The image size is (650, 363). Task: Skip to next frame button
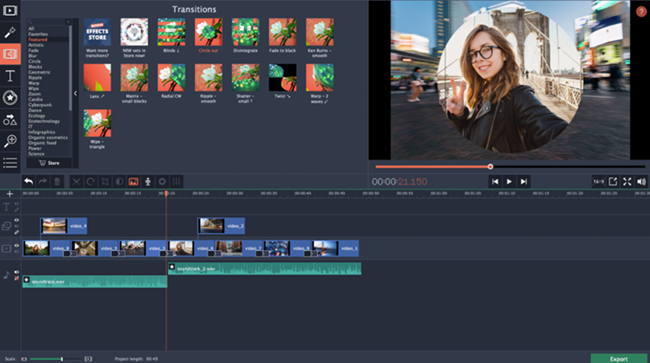[524, 182]
